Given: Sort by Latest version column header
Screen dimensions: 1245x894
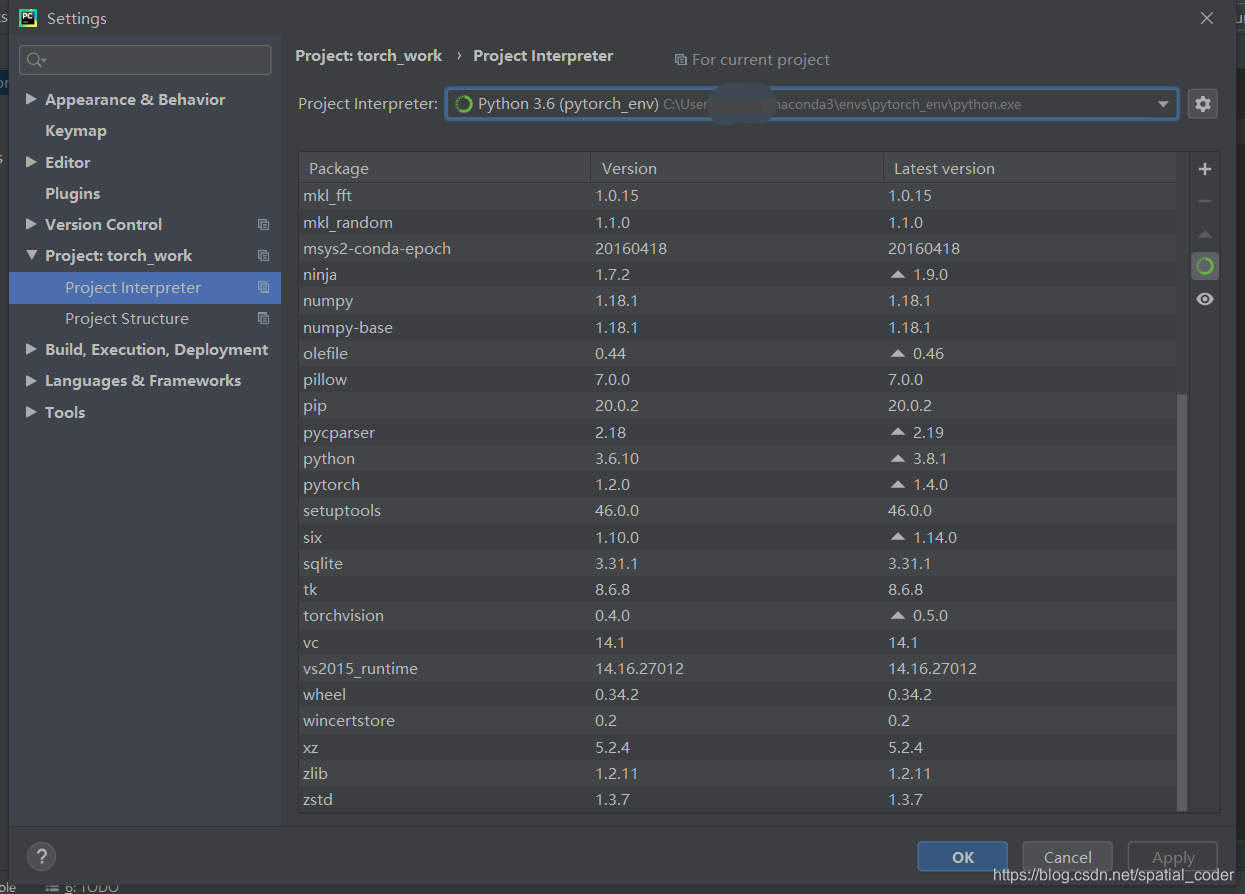Looking at the screenshot, I should (1030, 168).
